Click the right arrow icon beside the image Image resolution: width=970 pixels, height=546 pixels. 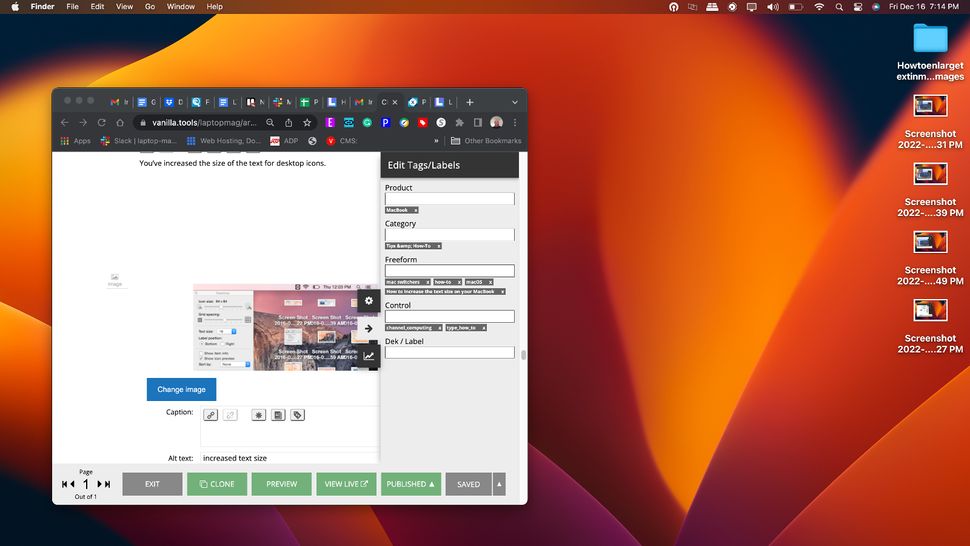point(369,328)
